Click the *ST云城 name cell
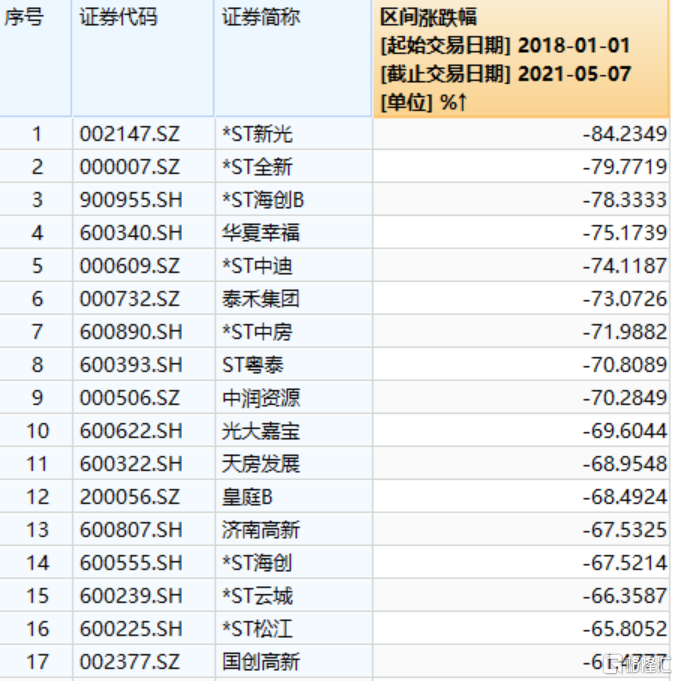678x681 pixels. [258, 596]
